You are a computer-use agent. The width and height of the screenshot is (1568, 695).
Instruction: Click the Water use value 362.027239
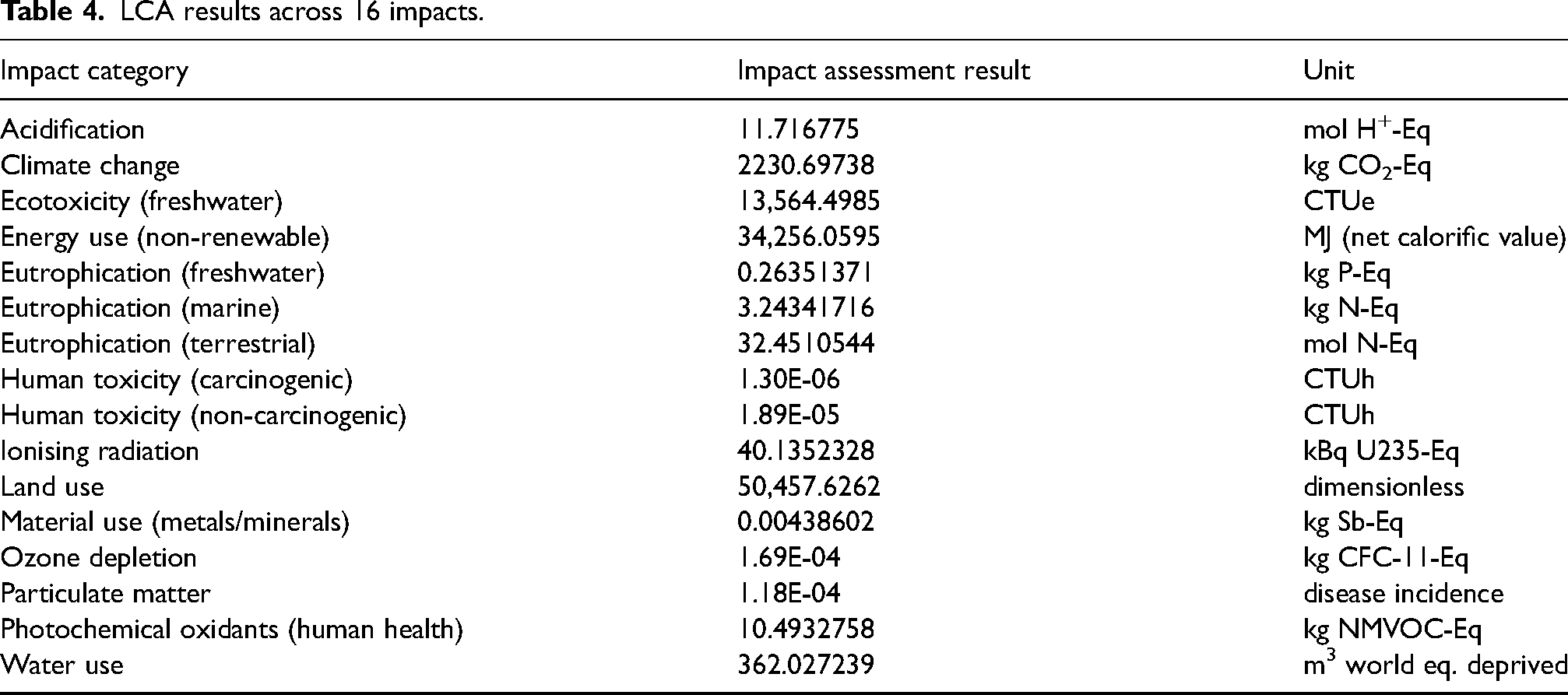[x=806, y=665]
